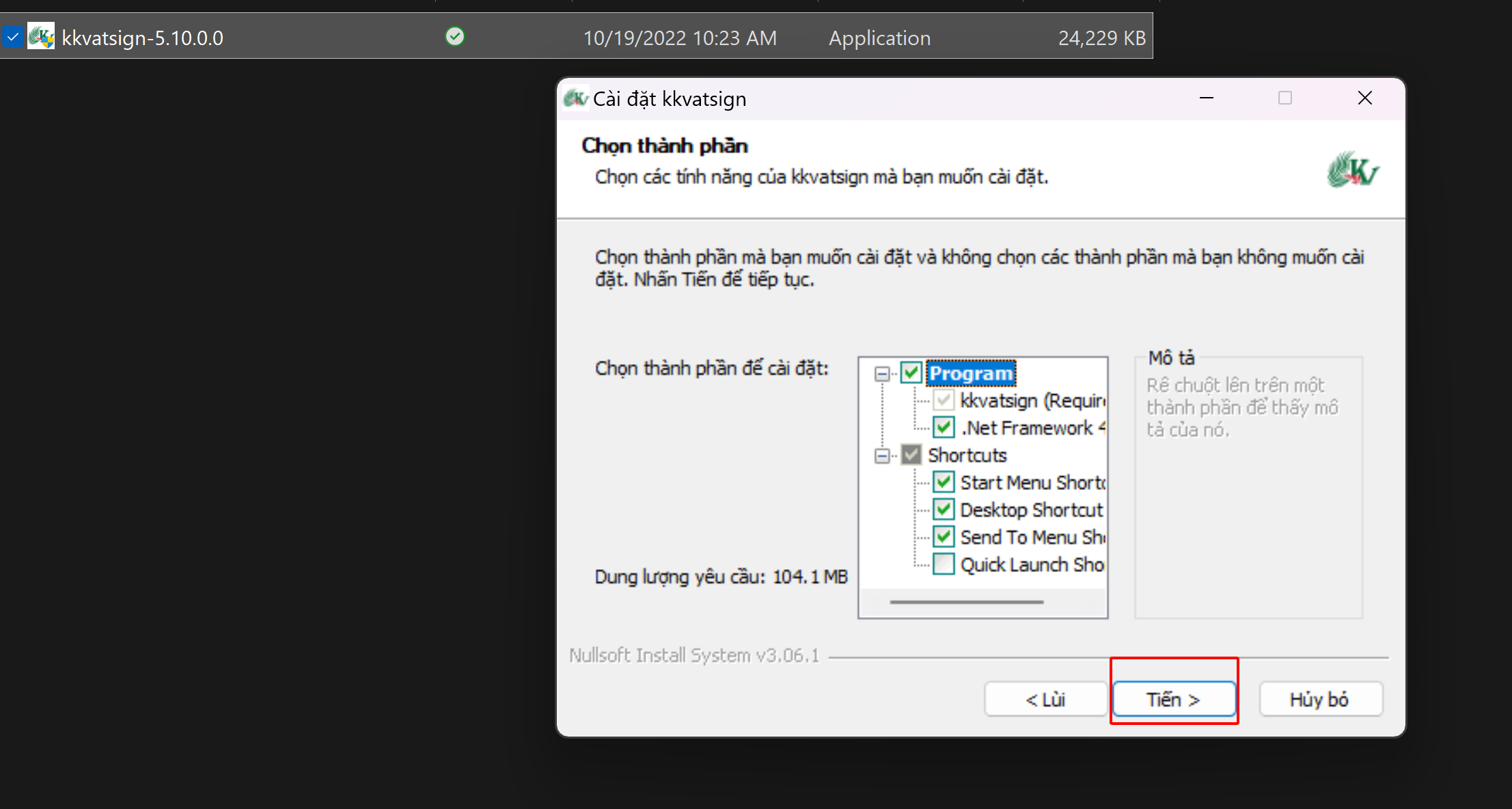Close the installer with X icon
The image size is (1512, 809).
1364,98
